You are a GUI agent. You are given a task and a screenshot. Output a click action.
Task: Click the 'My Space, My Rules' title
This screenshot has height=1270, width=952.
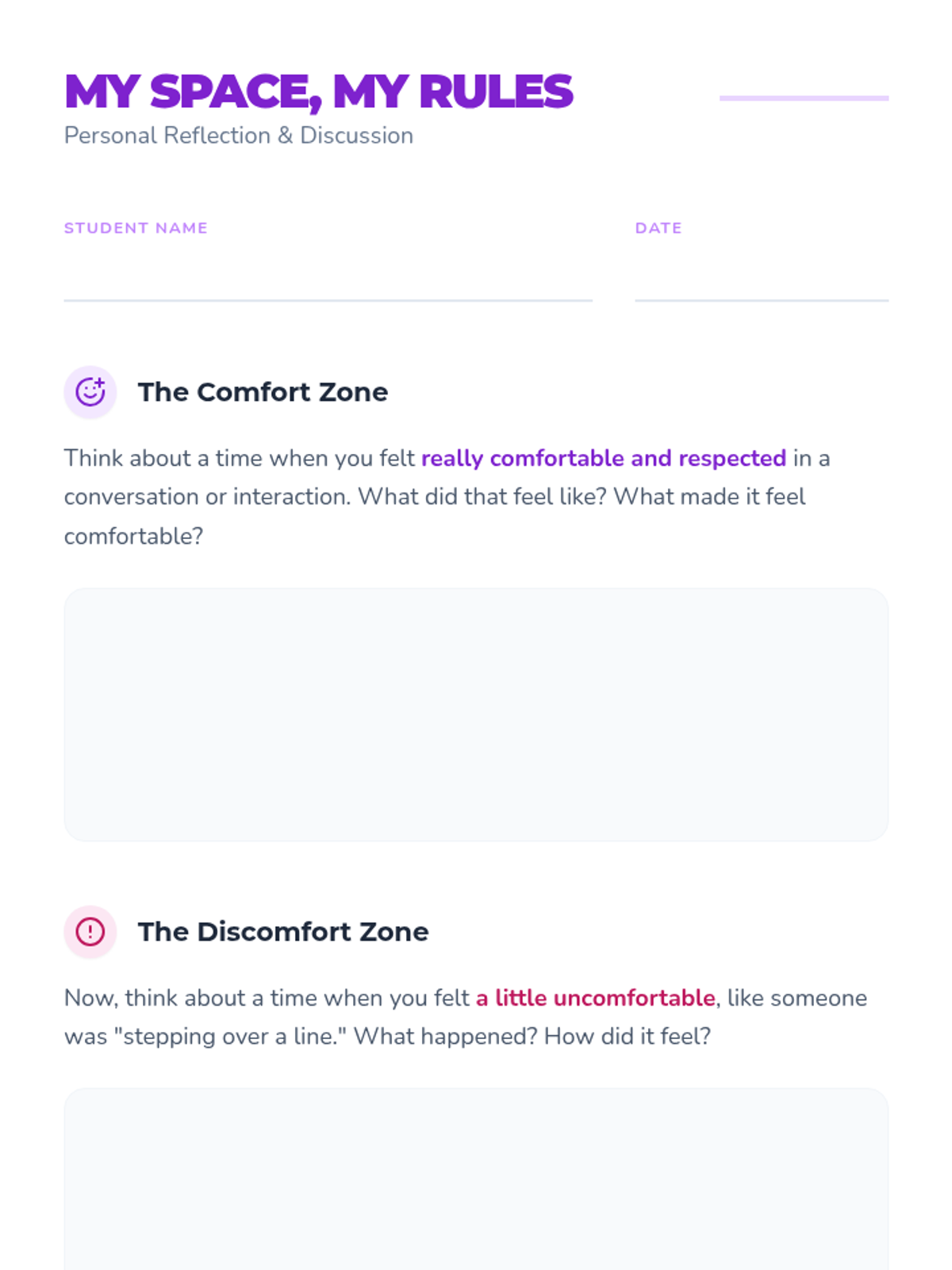click(x=318, y=91)
